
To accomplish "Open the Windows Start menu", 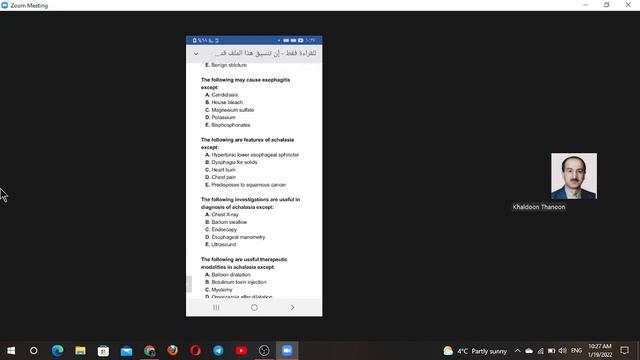I will (x=11, y=351).
